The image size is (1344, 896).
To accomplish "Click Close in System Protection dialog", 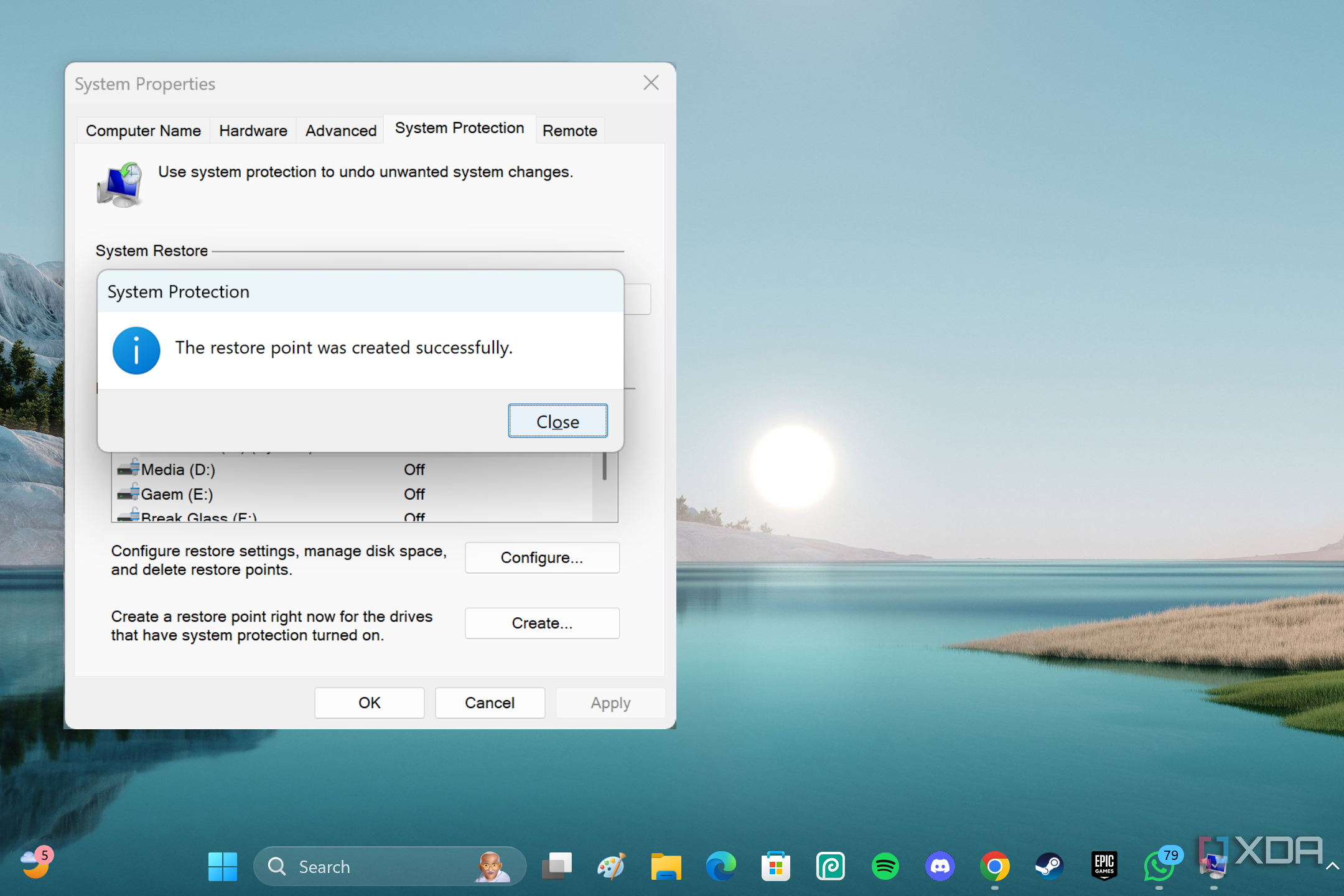I will 558,421.
